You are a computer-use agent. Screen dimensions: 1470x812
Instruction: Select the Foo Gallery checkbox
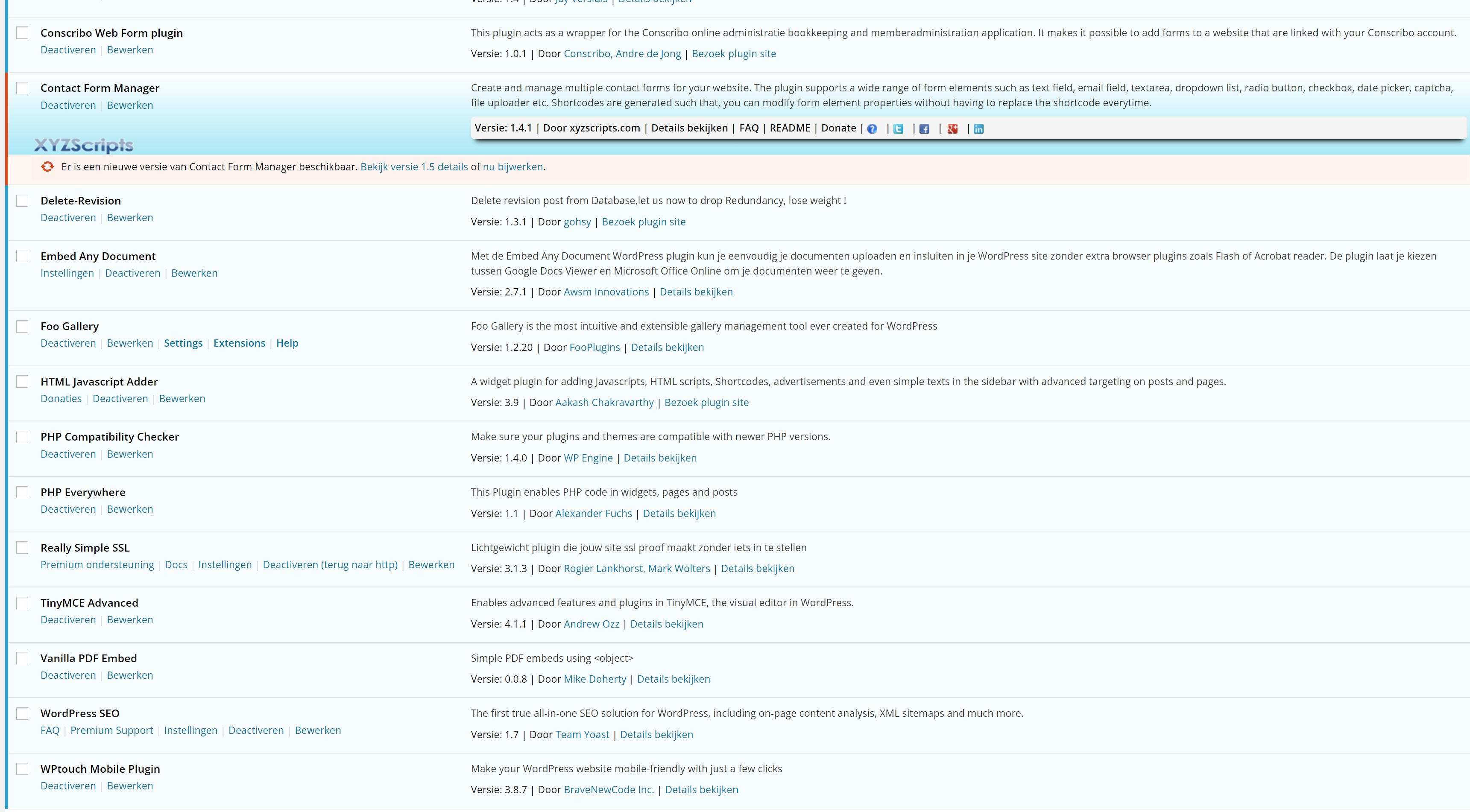pos(22,327)
